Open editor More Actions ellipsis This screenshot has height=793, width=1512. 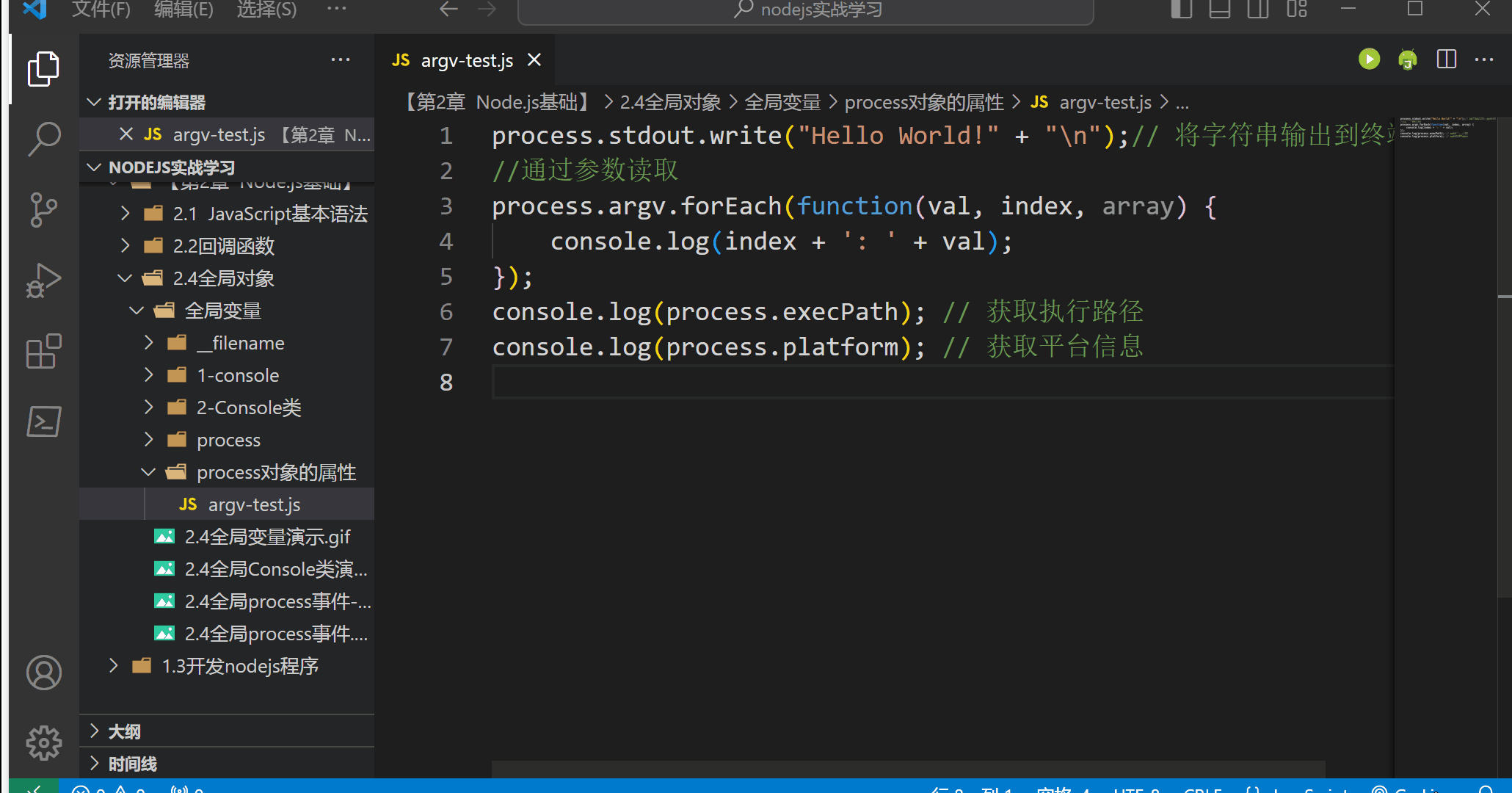[1484, 59]
